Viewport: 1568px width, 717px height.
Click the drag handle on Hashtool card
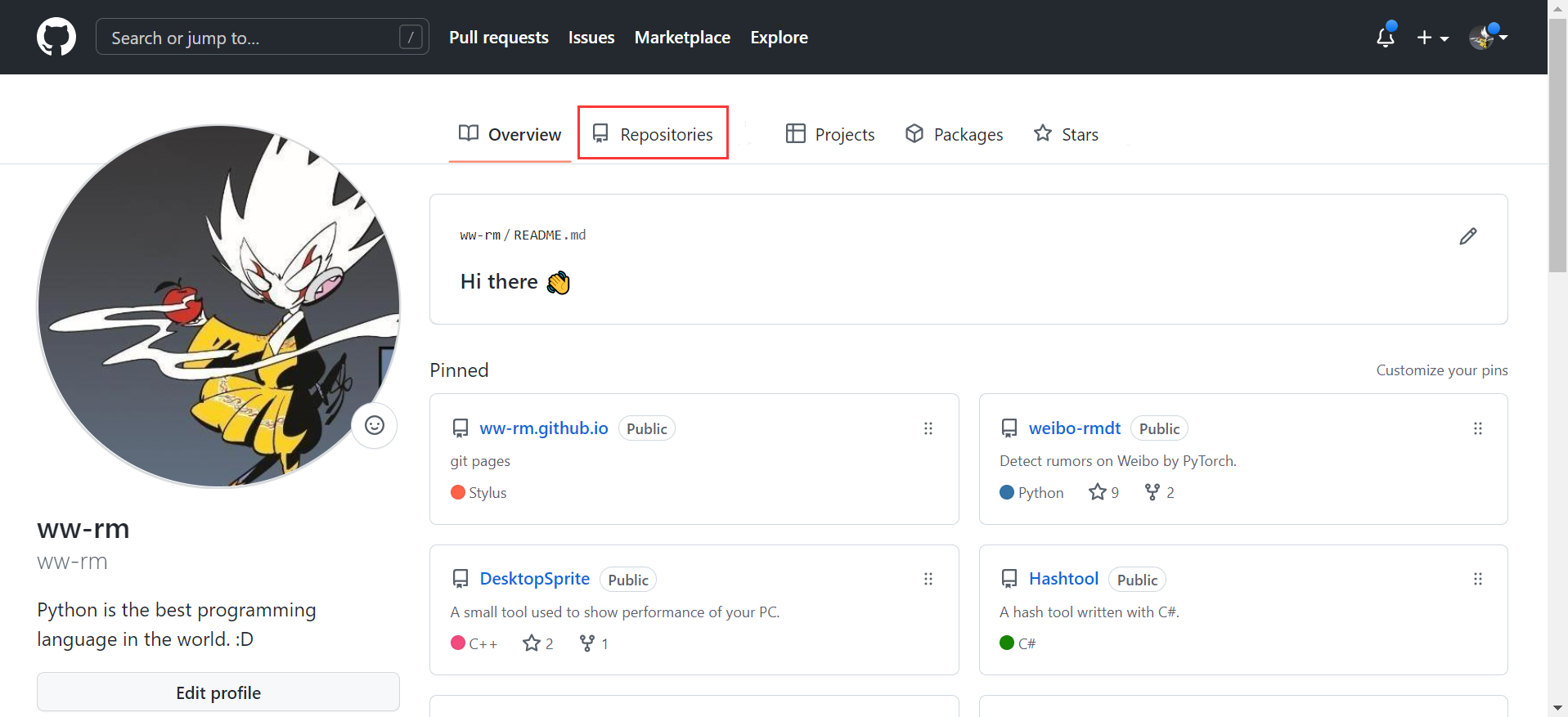click(1477, 579)
